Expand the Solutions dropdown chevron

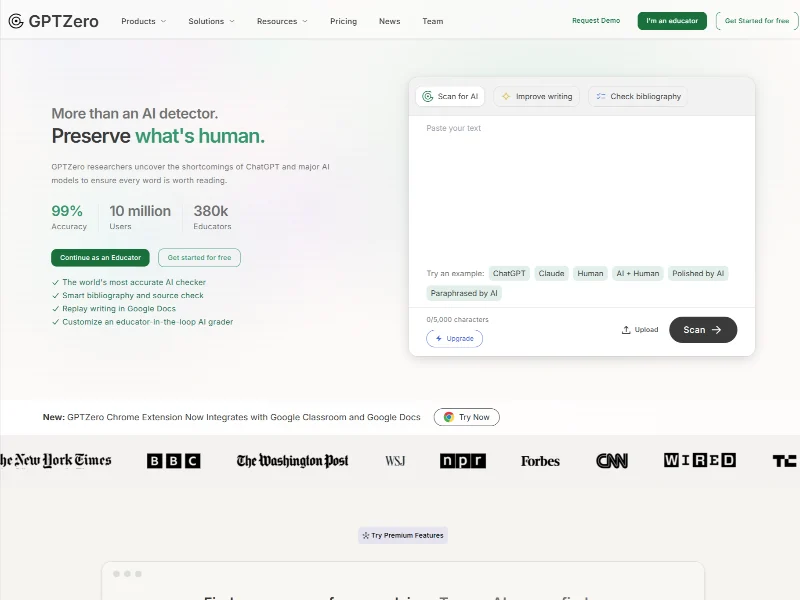232,21
